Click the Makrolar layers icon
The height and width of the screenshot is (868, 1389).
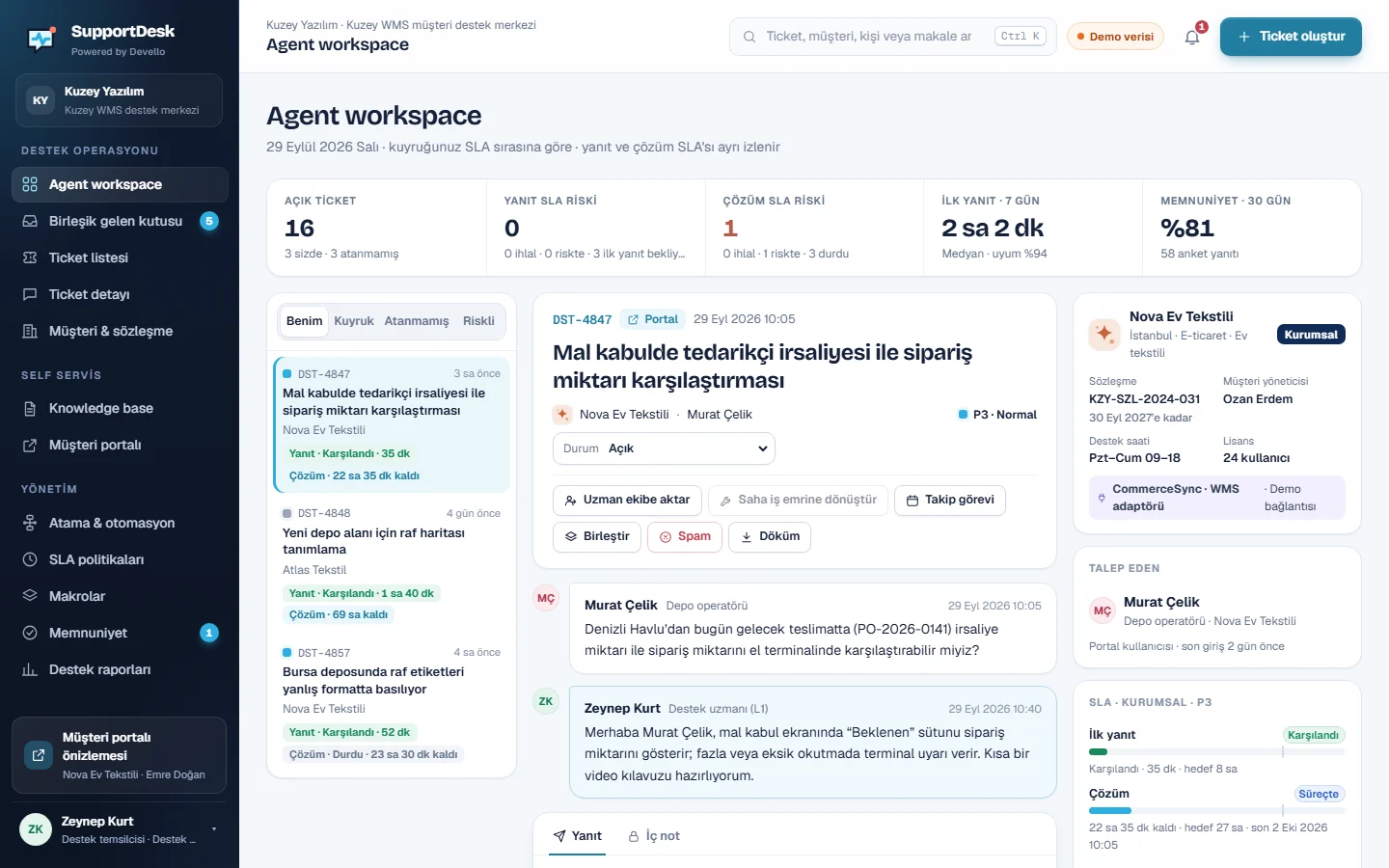pyautogui.click(x=30, y=596)
